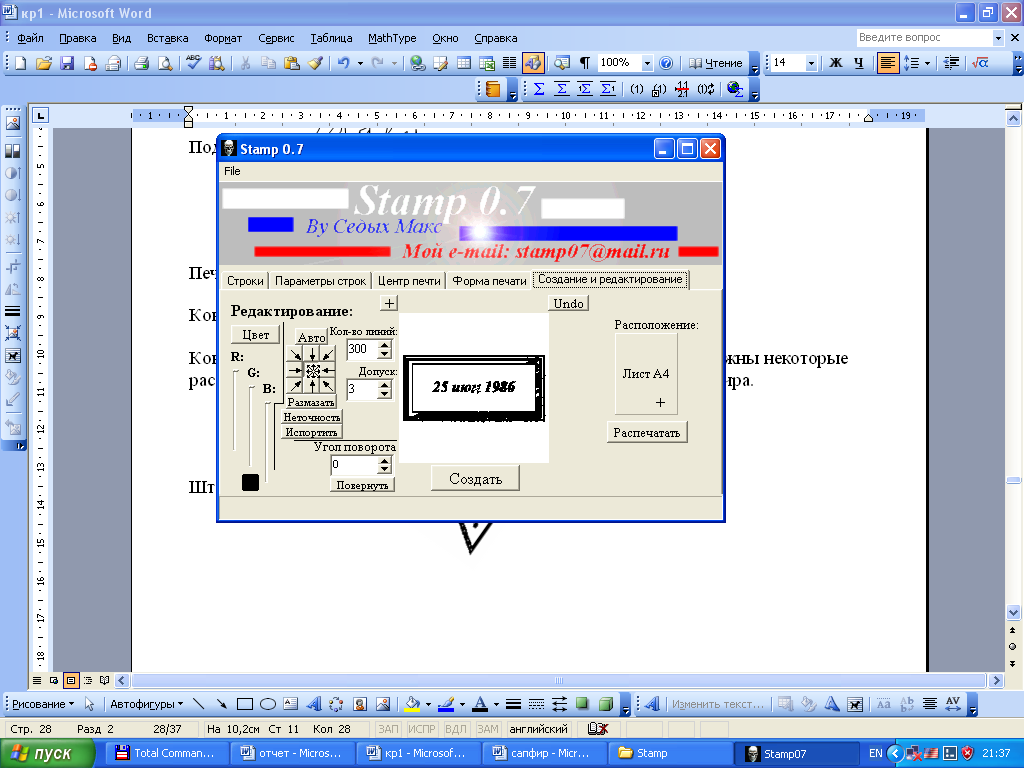
Task: Click the Кол-во линий value field
Action: pyautogui.click(x=362, y=349)
